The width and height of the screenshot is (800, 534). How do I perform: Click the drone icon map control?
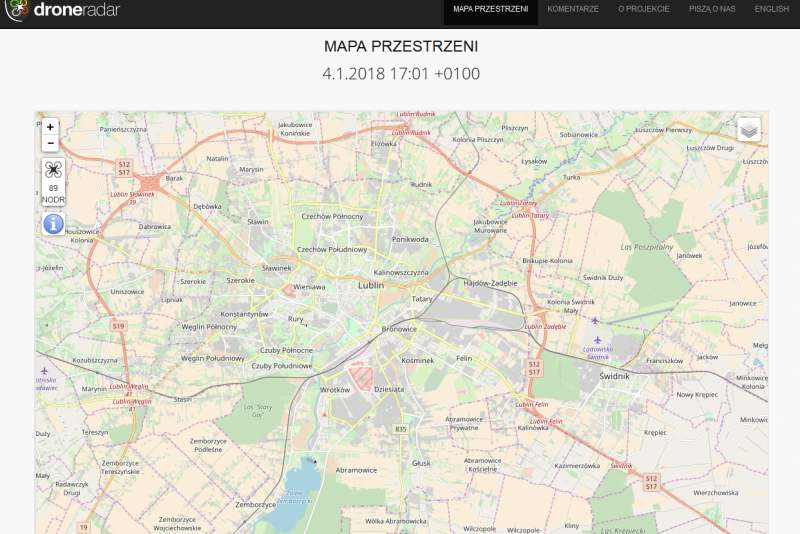(x=53, y=170)
